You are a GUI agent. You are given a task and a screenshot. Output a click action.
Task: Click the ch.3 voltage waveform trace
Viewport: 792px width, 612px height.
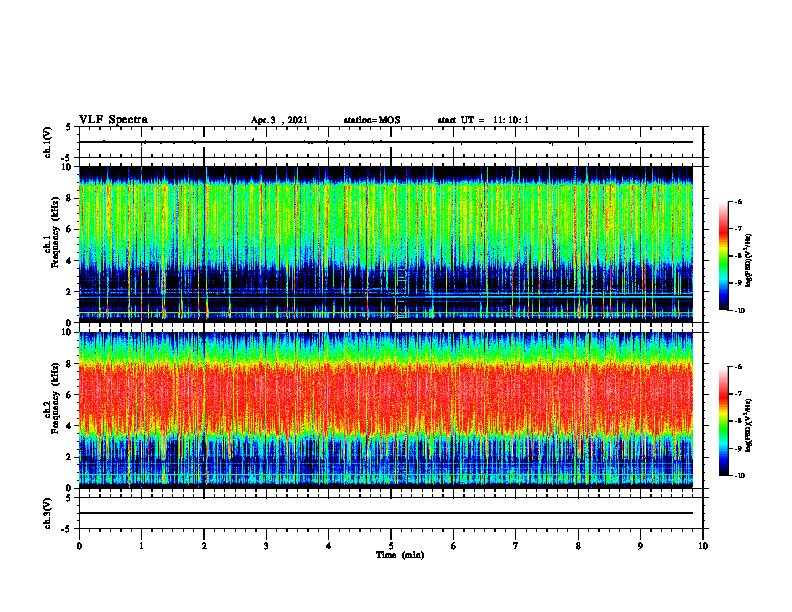386,513
